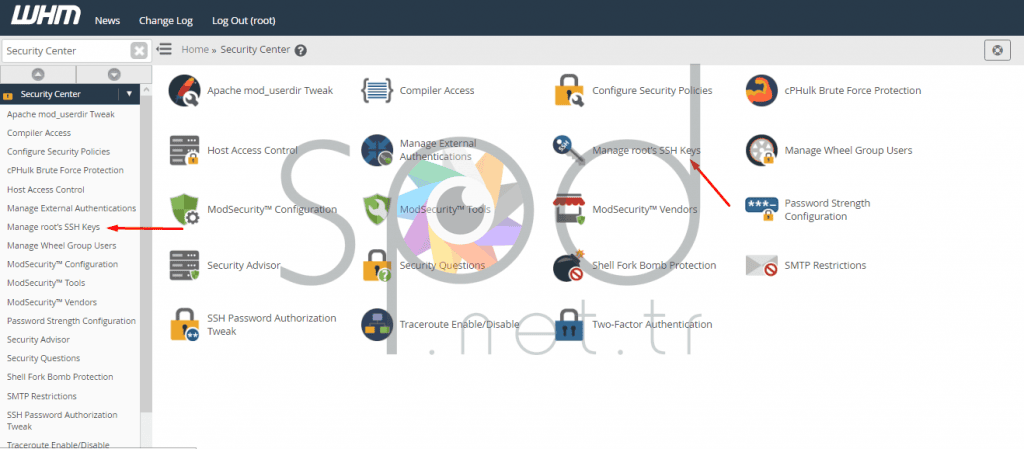Open Security Questions sidebar link
Viewport: 1024px width, 449px height.
point(44,358)
